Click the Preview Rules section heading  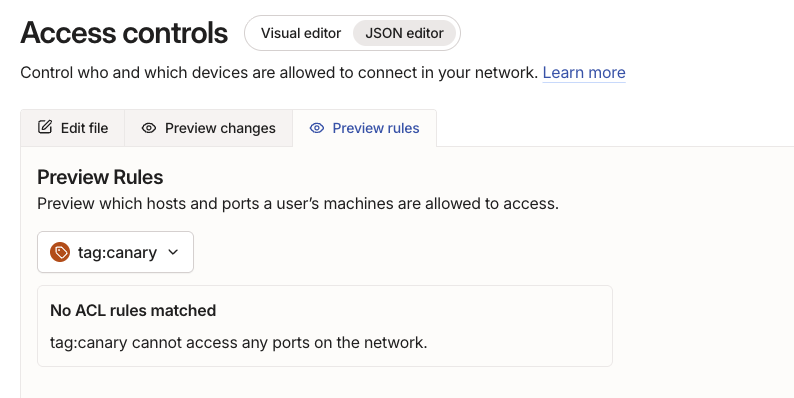(x=100, y=177)
